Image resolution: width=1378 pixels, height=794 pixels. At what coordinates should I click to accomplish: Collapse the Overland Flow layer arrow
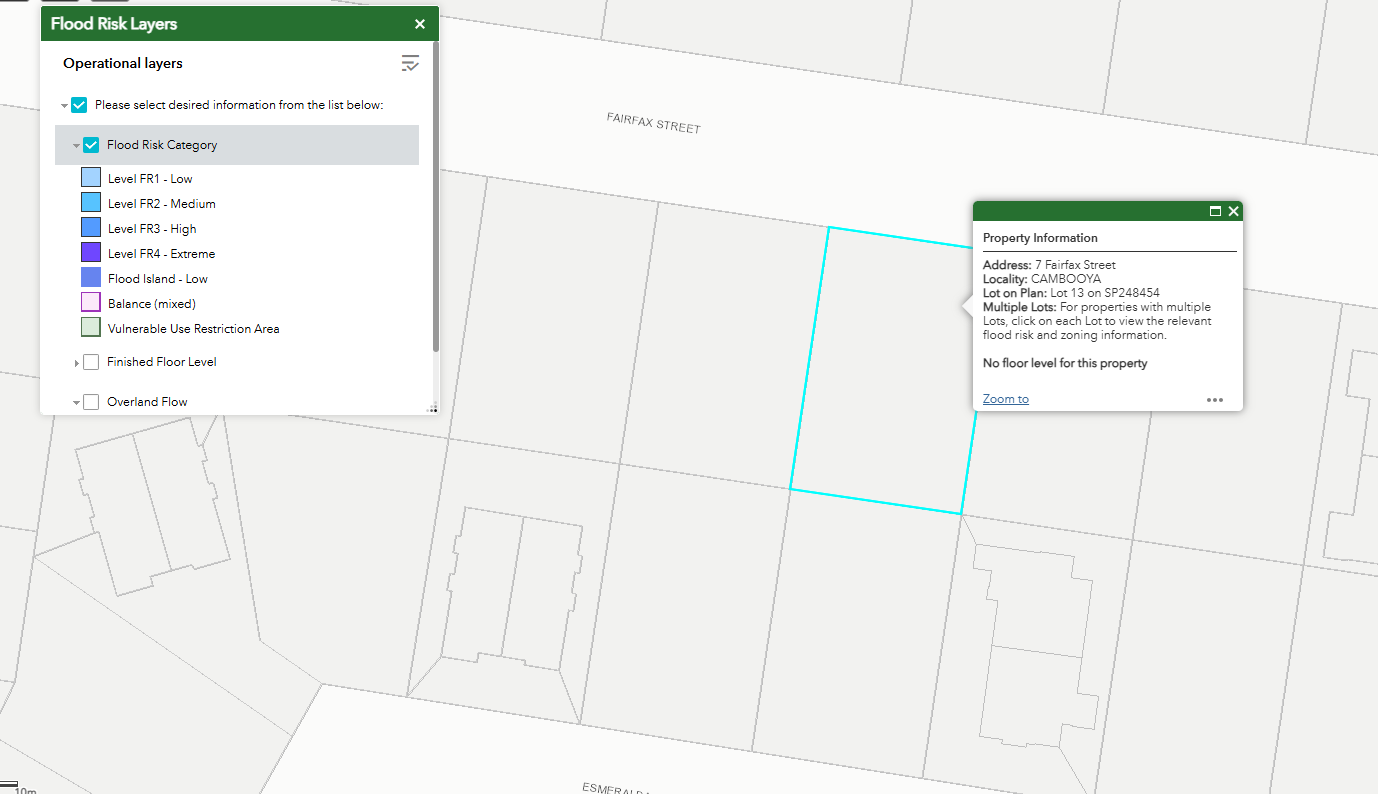pos(76,403)
